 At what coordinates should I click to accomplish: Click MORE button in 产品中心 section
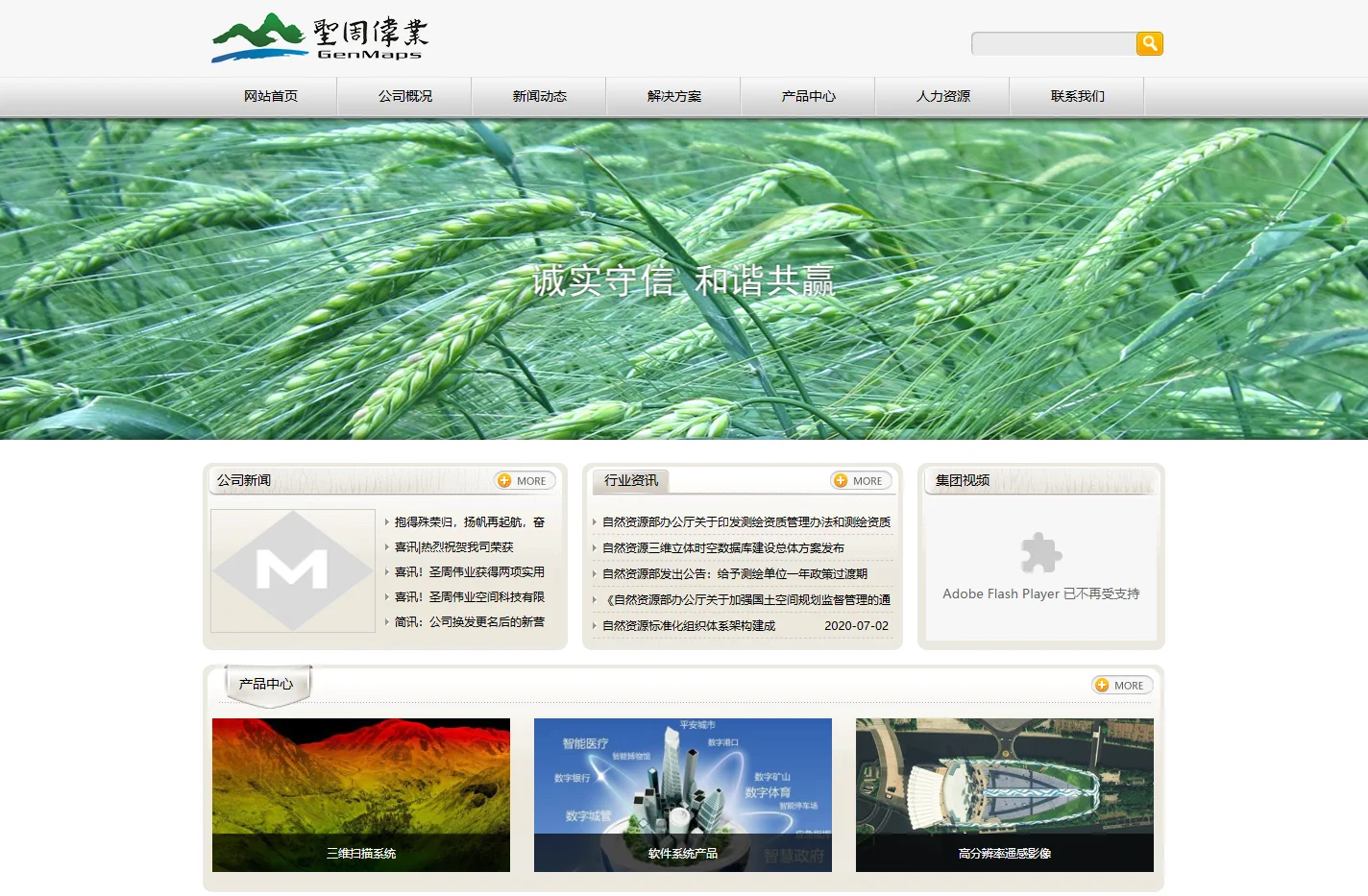point(1122,685)
